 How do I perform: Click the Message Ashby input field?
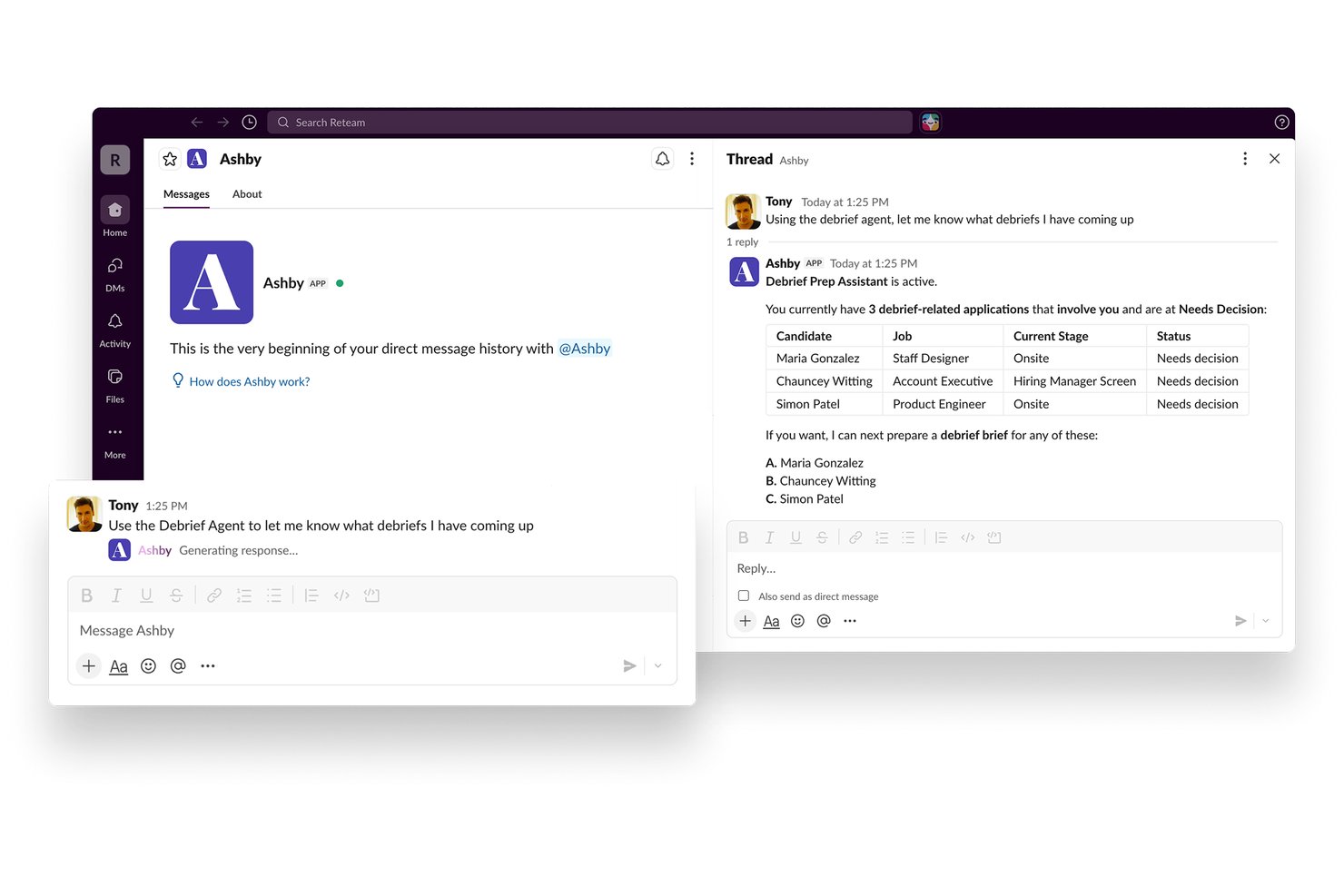(x=372, y=631)
